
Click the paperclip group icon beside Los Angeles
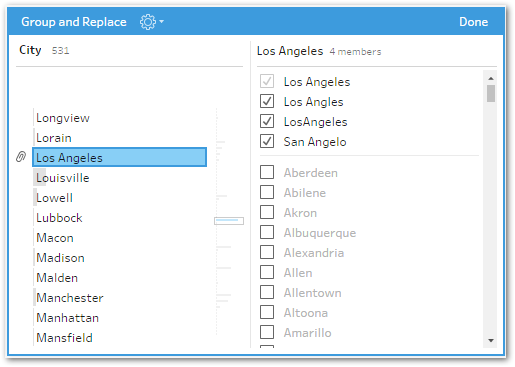[21, 157]
